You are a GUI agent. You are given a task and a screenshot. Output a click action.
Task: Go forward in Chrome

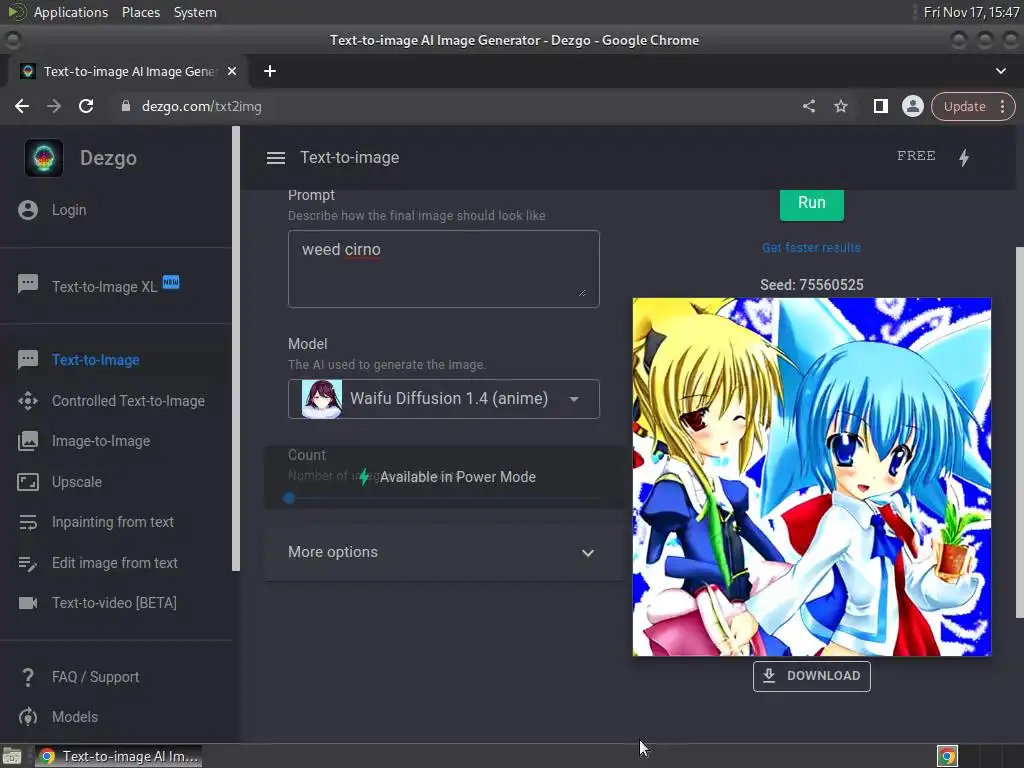54,106
